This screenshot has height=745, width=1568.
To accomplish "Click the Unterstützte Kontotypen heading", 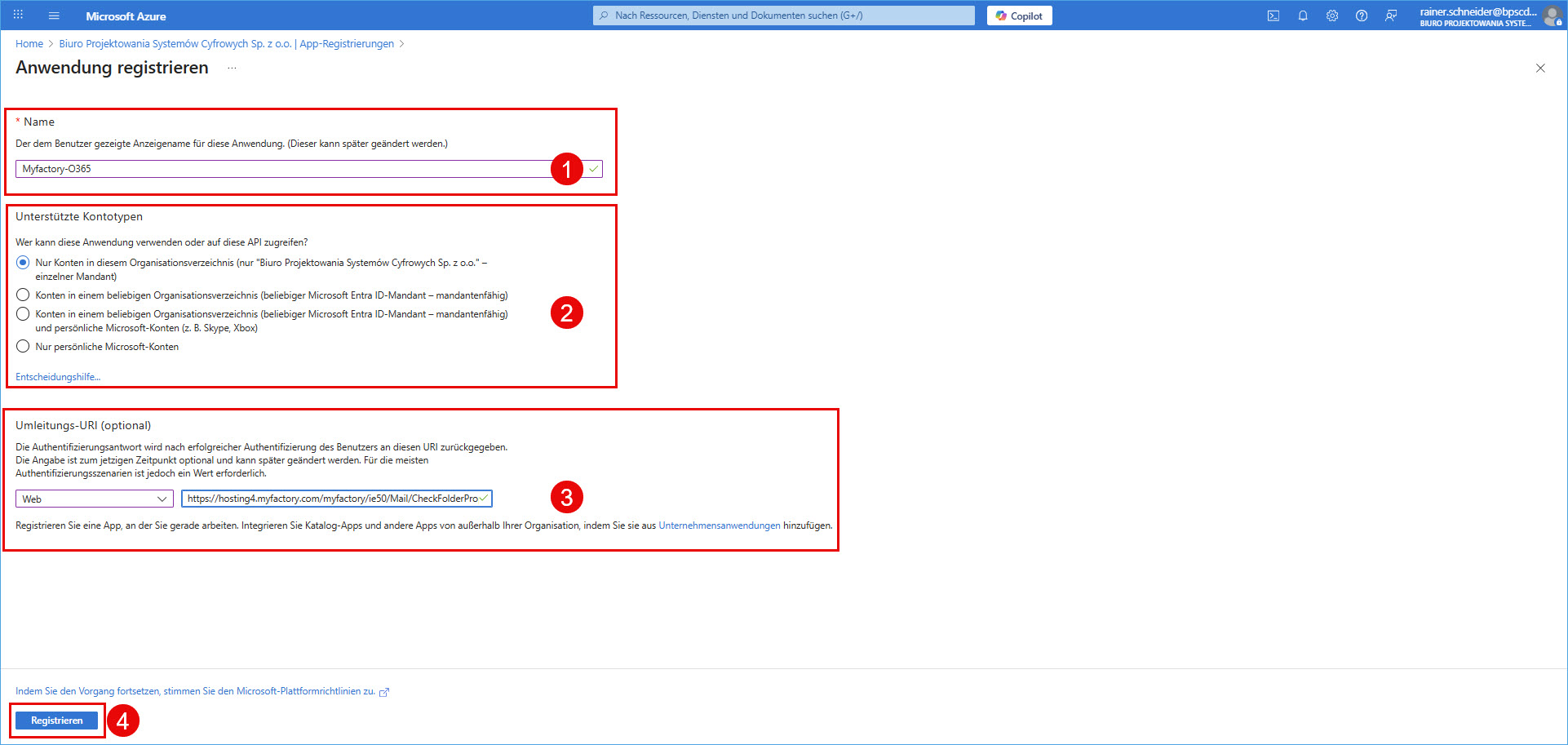I will click(x=79, y=216).
